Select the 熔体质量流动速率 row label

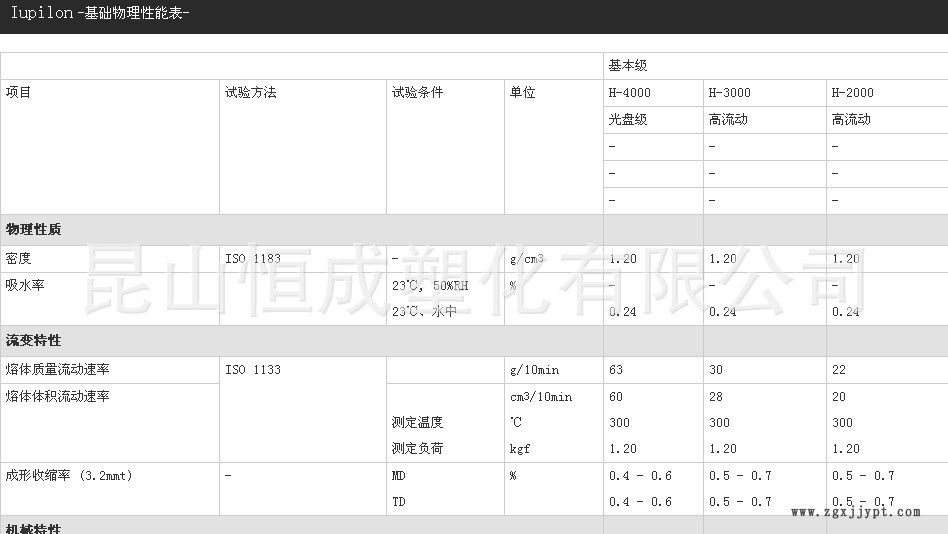57,370
